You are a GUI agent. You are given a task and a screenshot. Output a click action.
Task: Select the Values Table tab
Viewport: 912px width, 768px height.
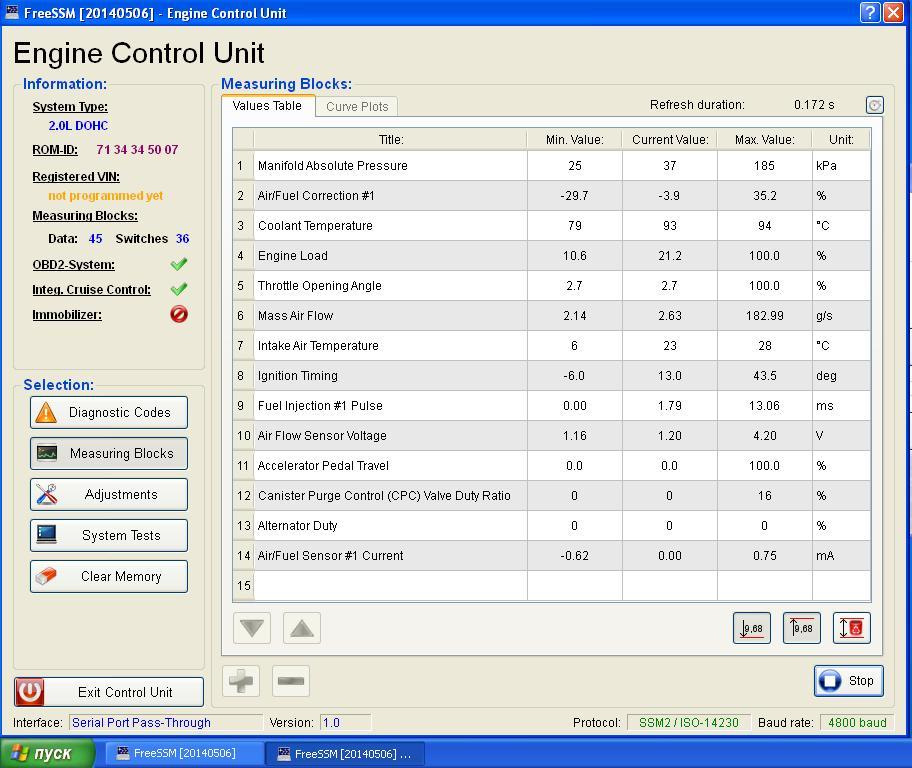coord(268,106)
